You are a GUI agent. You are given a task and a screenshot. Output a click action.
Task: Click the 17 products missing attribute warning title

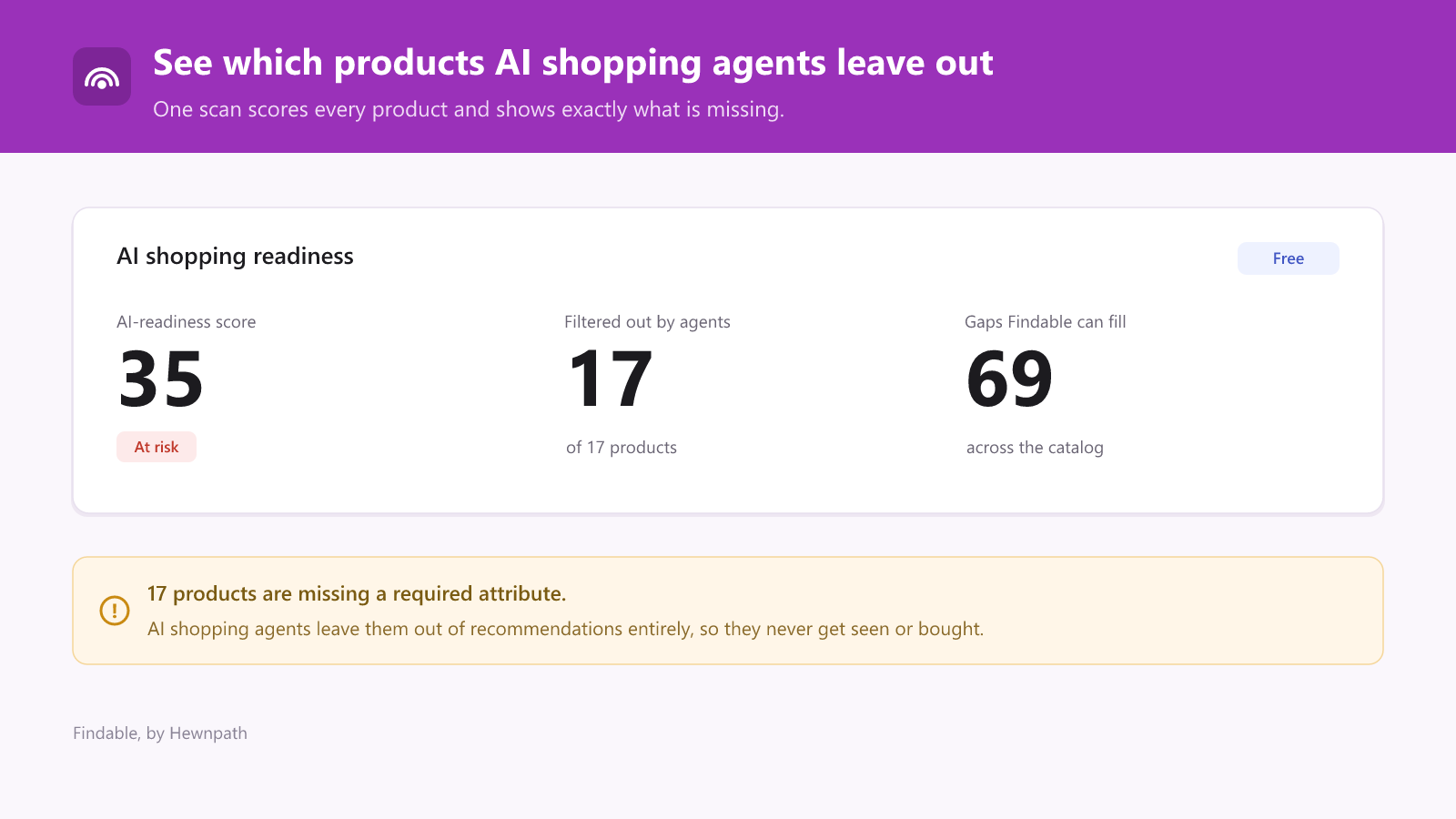(x=357, y=593)
